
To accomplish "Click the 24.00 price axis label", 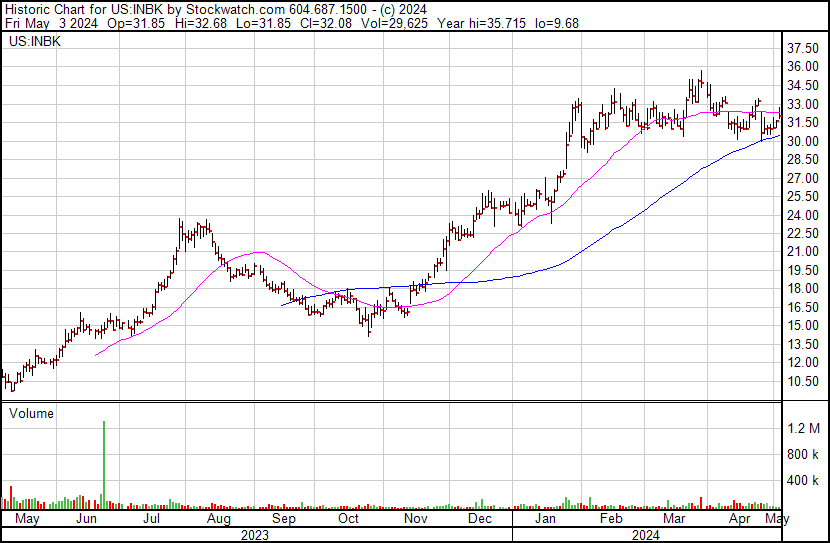I will (x=804, y=215).
